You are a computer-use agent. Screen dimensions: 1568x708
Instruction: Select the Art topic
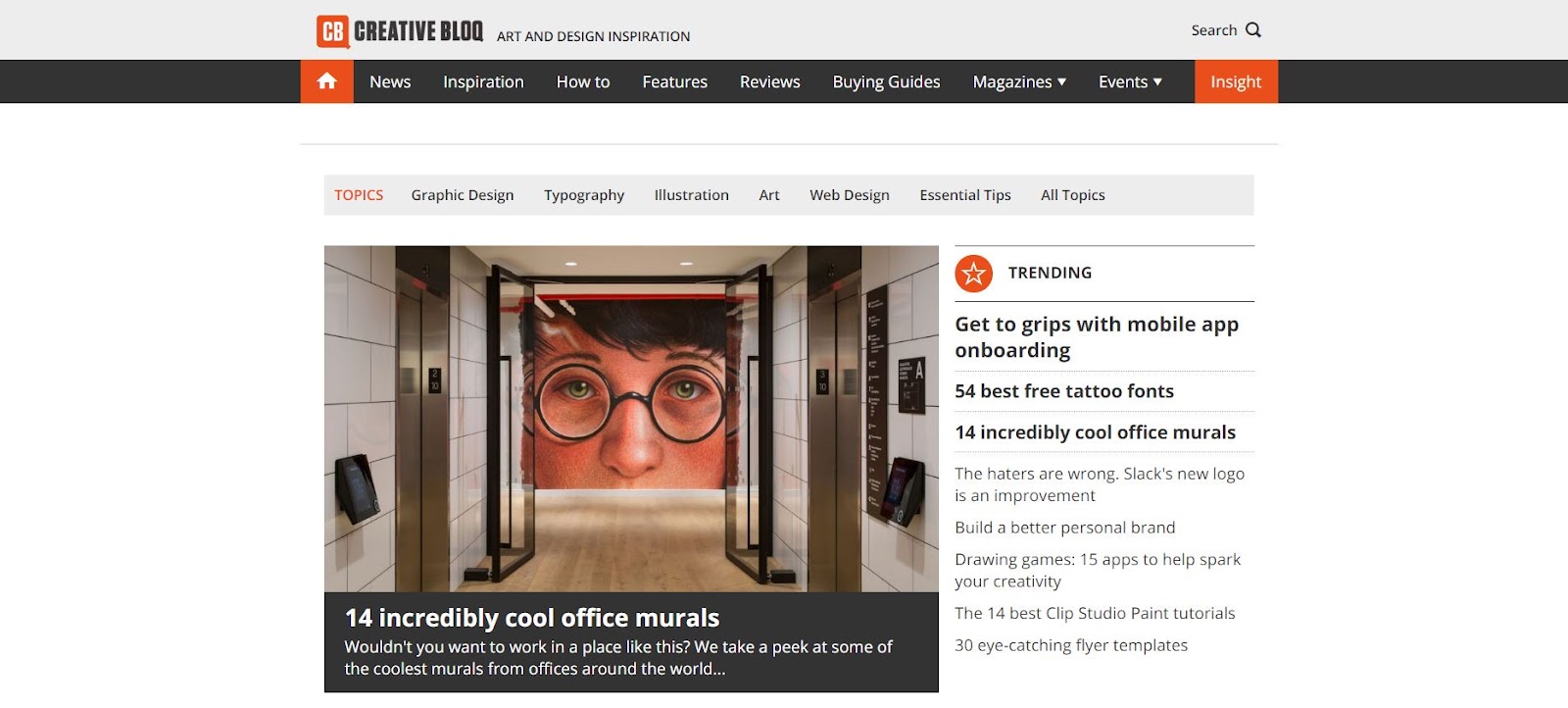pos(769,195)
